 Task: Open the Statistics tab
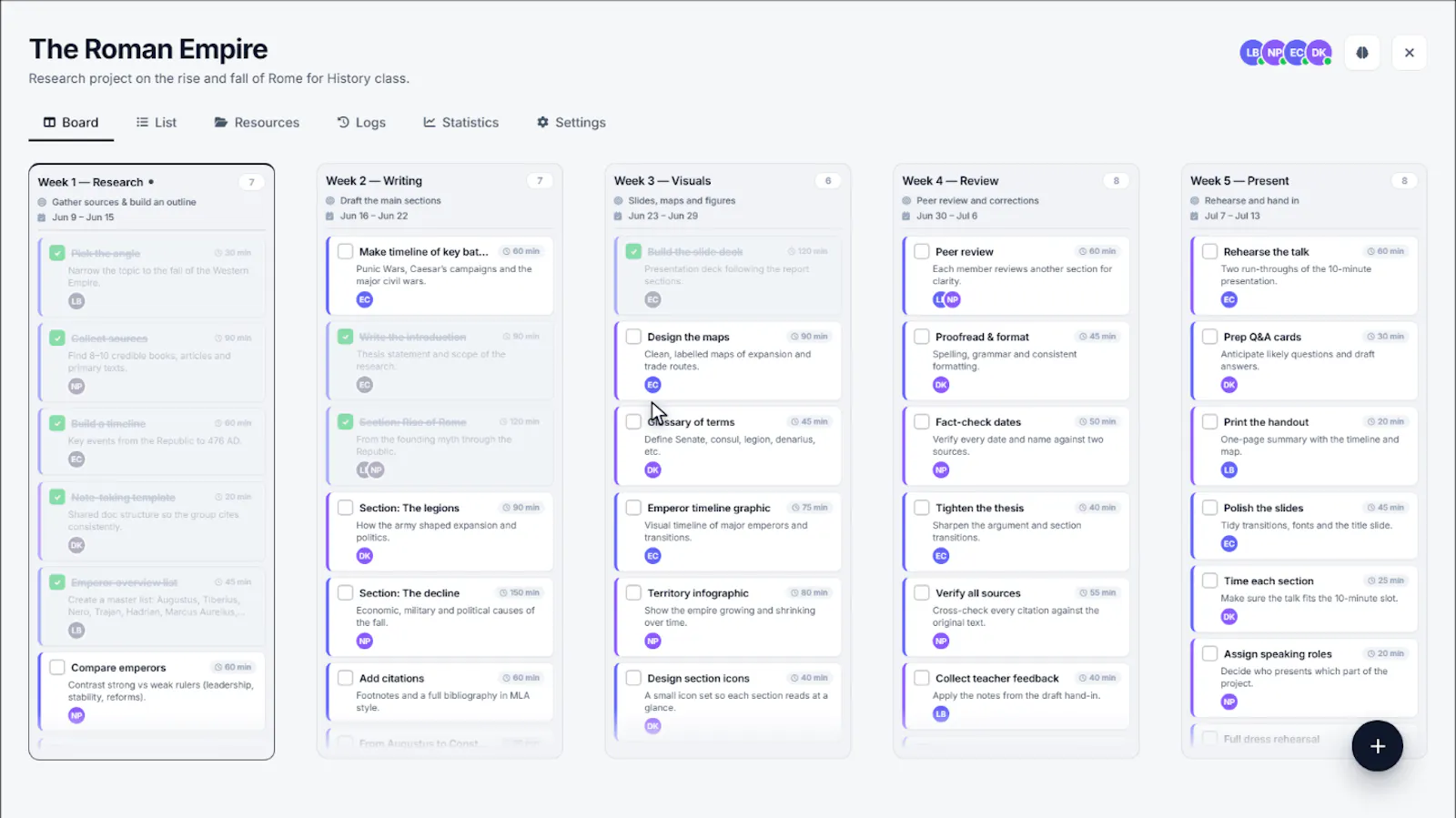tap(461, 123)
